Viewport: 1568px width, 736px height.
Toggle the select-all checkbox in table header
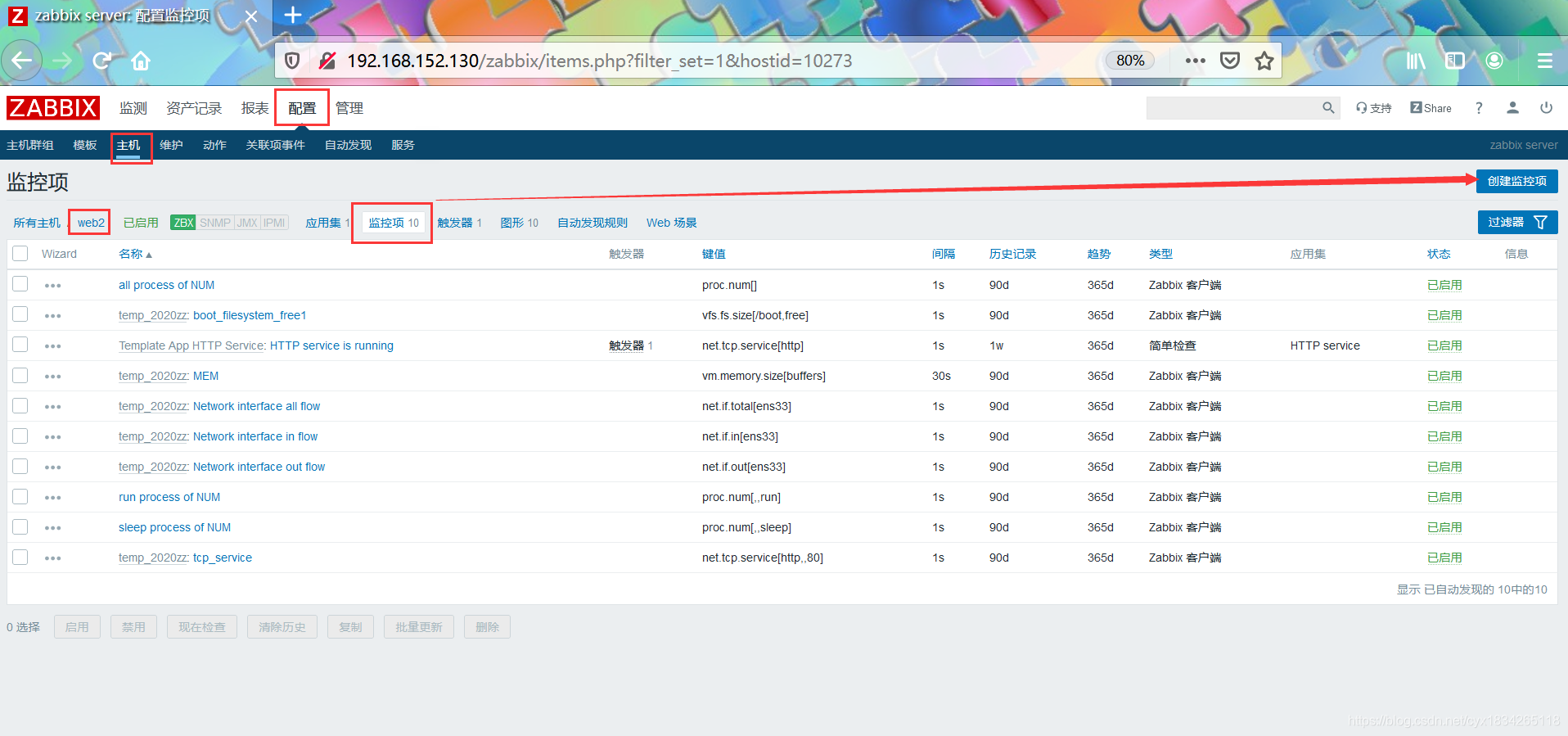(20, 253)
